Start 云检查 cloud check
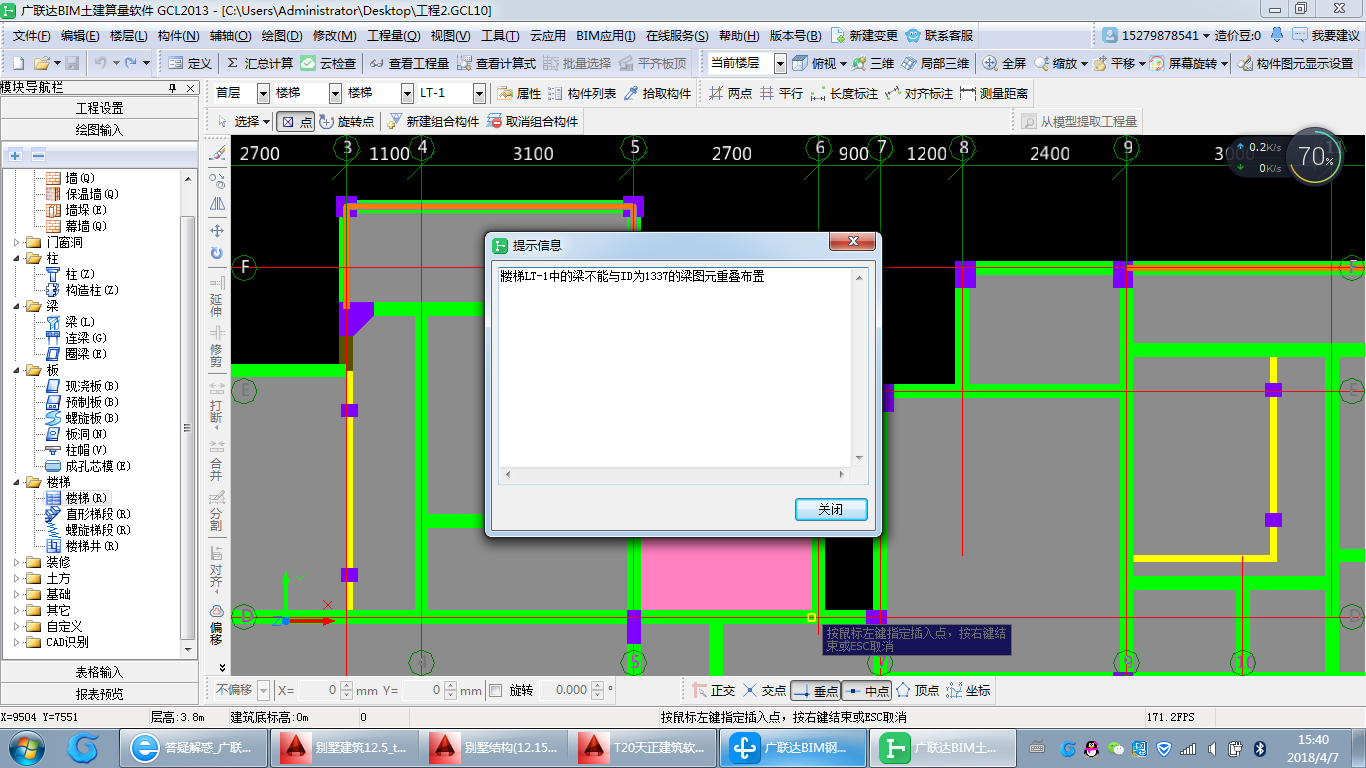The image size is (1366, 768). (x=328, y=63)
